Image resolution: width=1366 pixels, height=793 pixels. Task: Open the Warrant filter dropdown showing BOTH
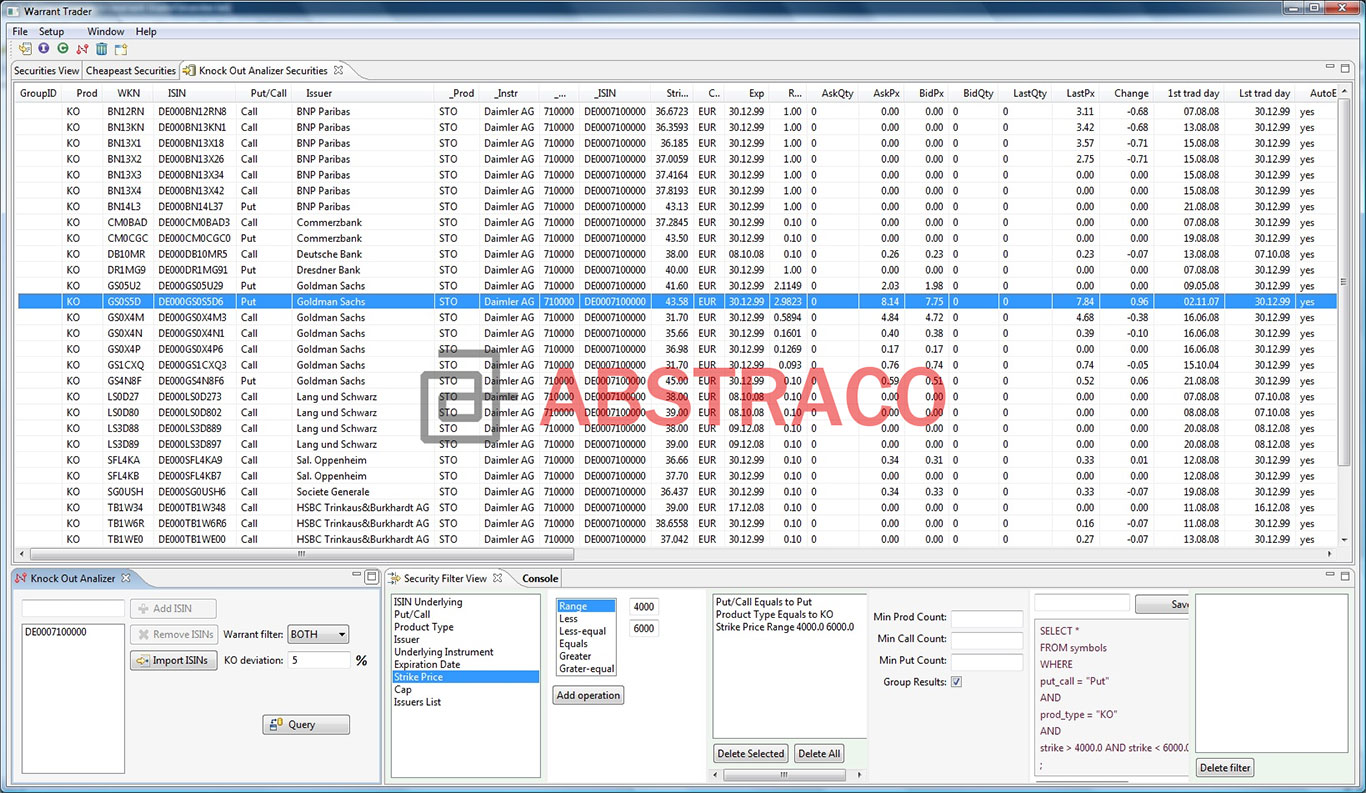[x=318, y=634]
